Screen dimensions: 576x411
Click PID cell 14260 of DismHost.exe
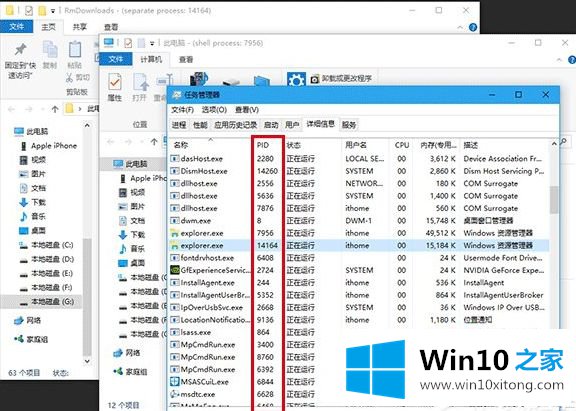click(267, 171)
